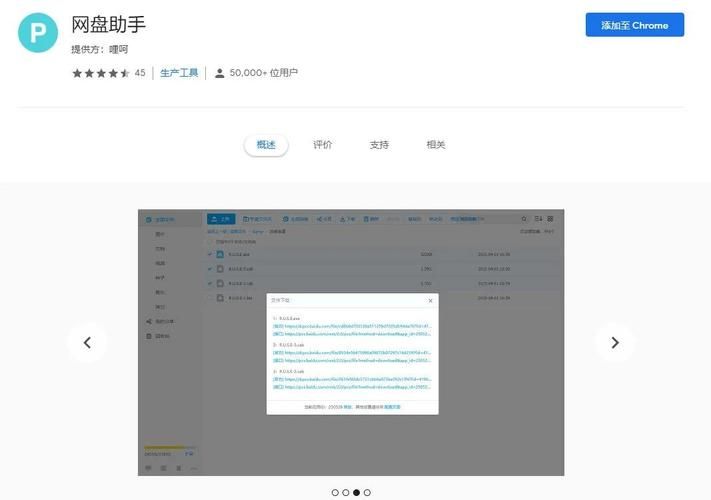The height and width of the screenshot is (500, 711).
Task: Click the 50,000+ 位用户 text
Action: [263, 73]
